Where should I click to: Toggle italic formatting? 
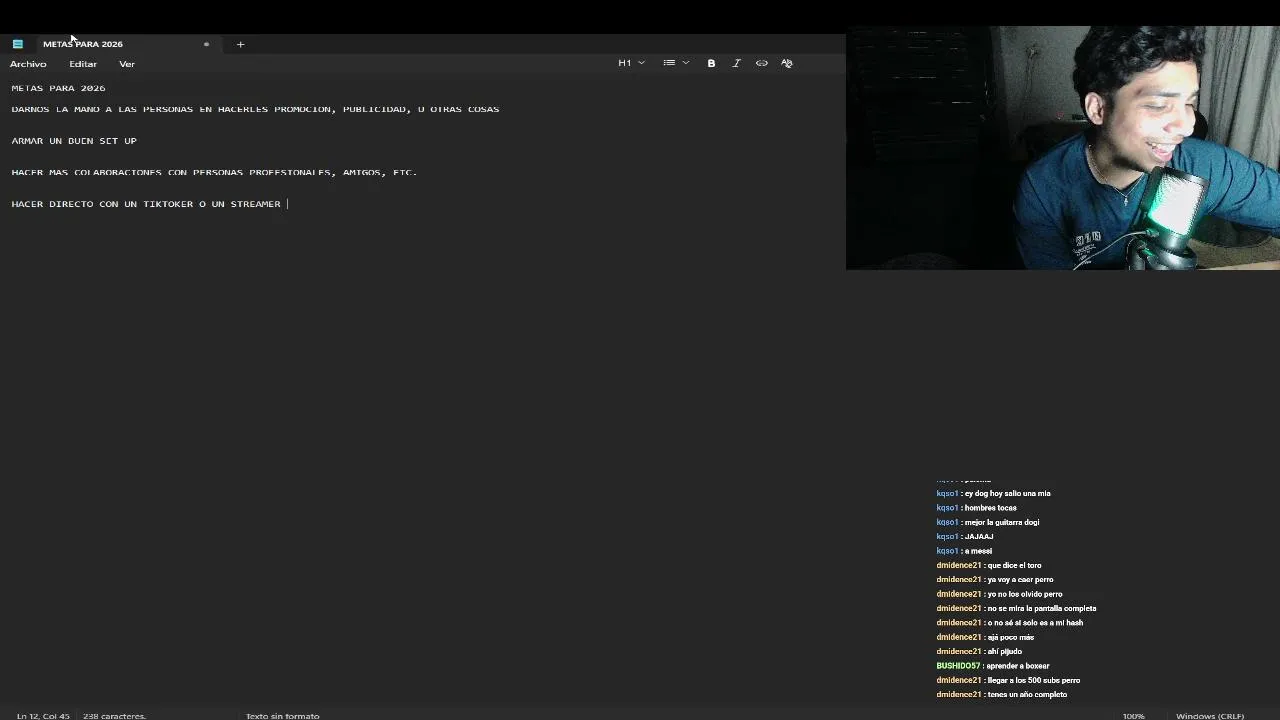(737, 63)
